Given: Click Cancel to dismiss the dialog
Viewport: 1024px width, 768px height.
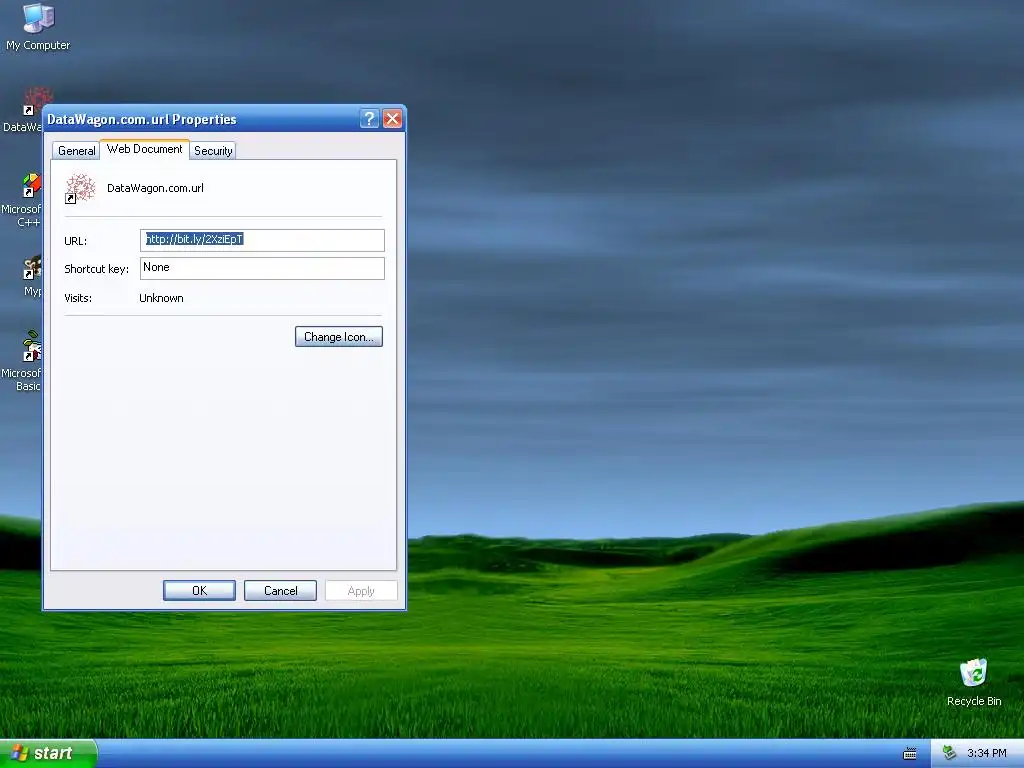Looking at the screenshot, I should pyautogui.click(x=280, y=590).
